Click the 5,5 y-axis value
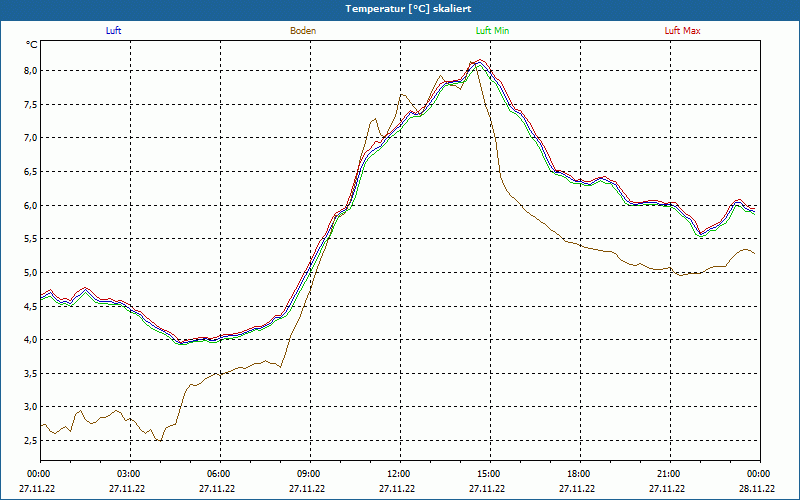Screen dimensions: 800x500 click(32, 239)
